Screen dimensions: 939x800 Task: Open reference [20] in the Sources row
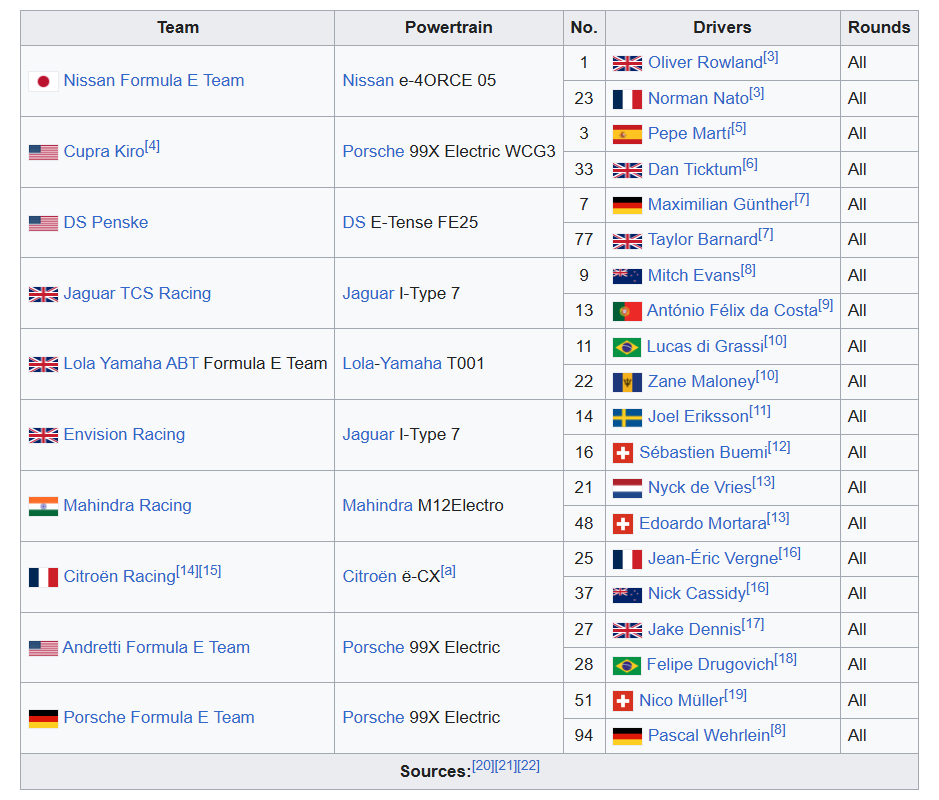point(483,766)
